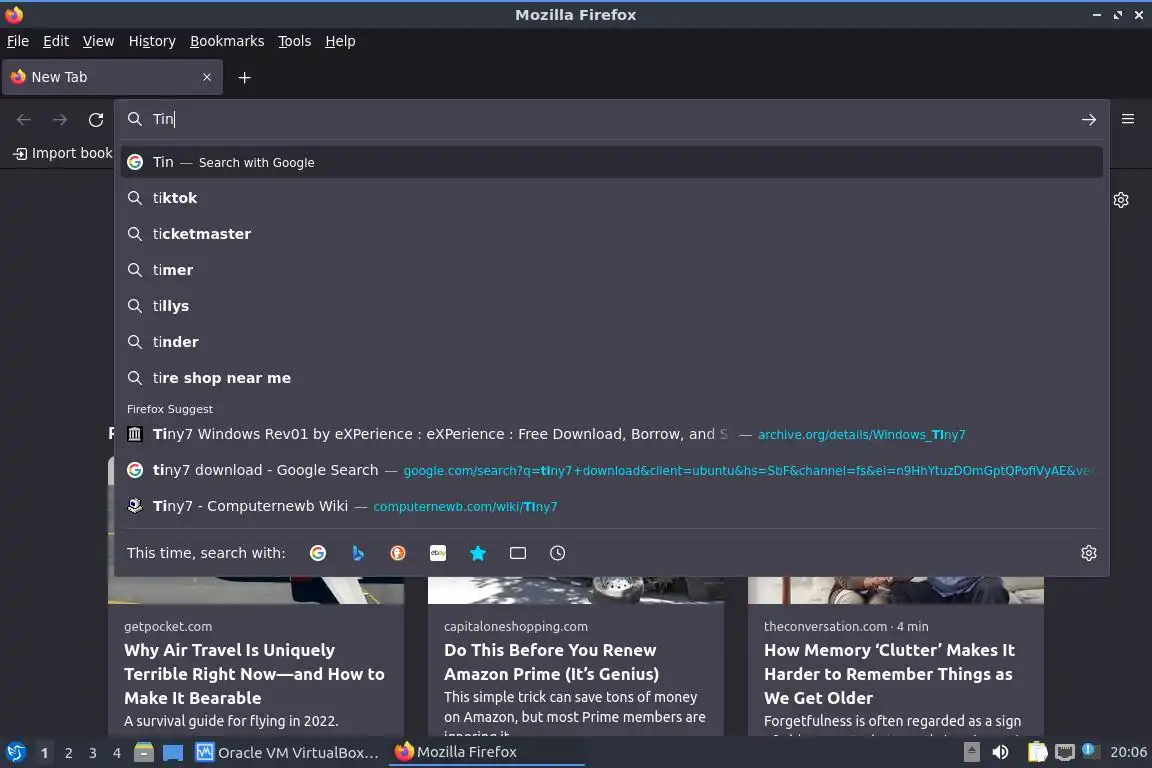Open the taskbar start menu icon
Screen dimensions: 1152x768
15,752
